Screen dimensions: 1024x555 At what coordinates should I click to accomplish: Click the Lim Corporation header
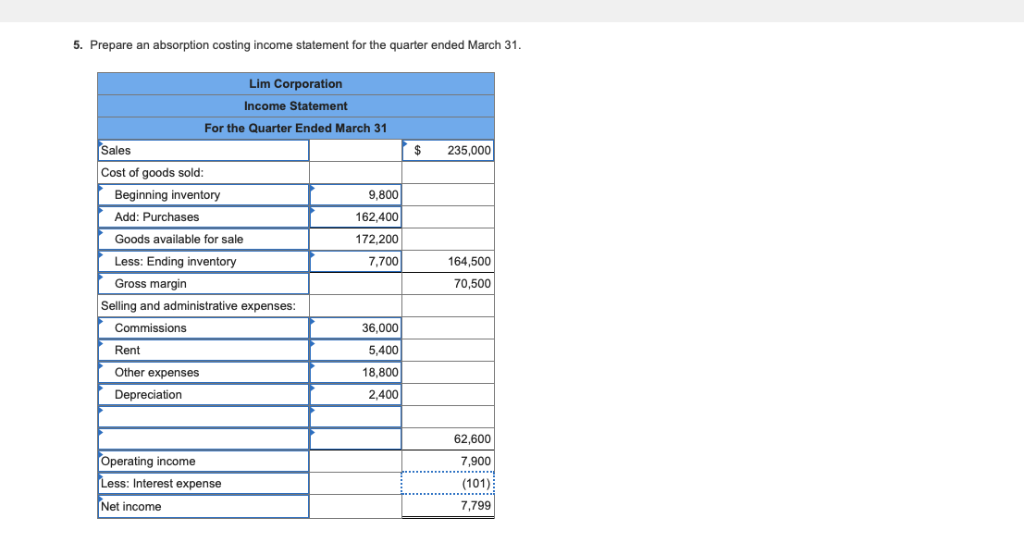(x=296, y=84)
